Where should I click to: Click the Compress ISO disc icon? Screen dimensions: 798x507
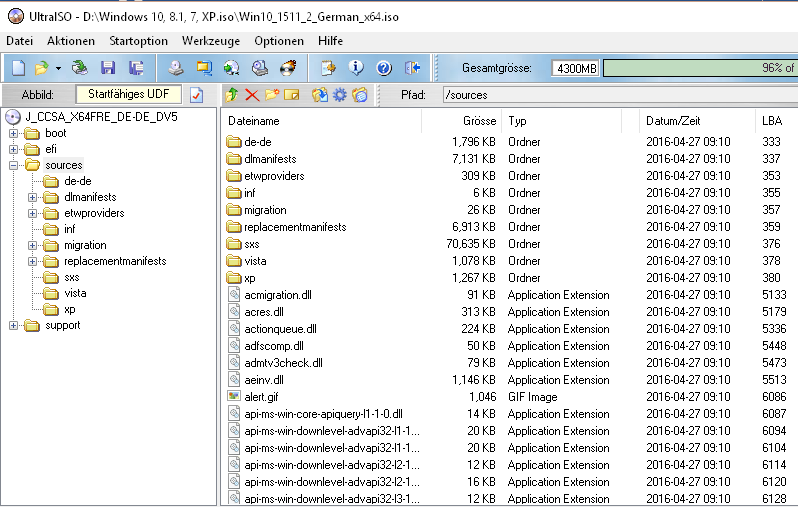click(232, 68)
